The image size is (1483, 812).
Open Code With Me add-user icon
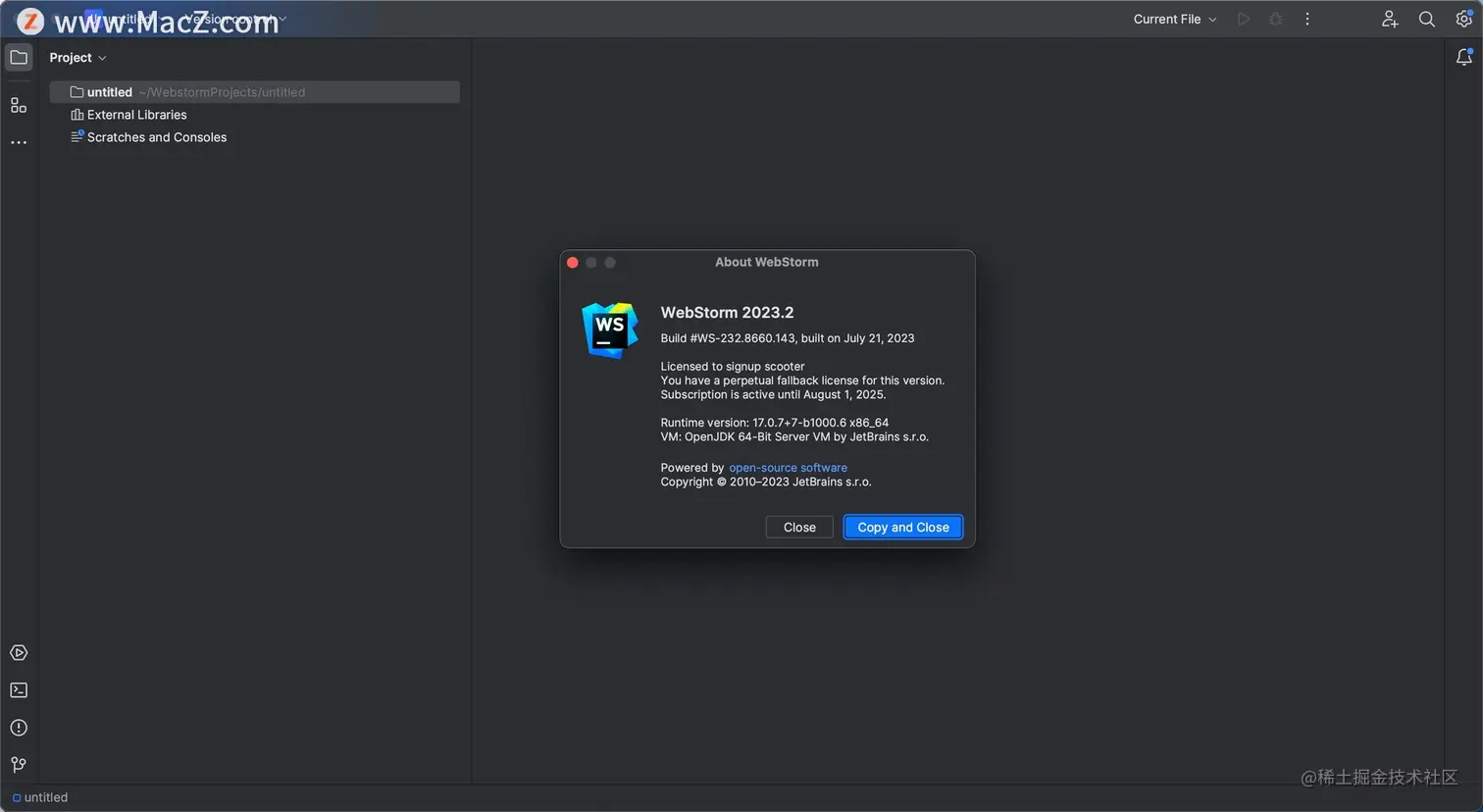1390,19
